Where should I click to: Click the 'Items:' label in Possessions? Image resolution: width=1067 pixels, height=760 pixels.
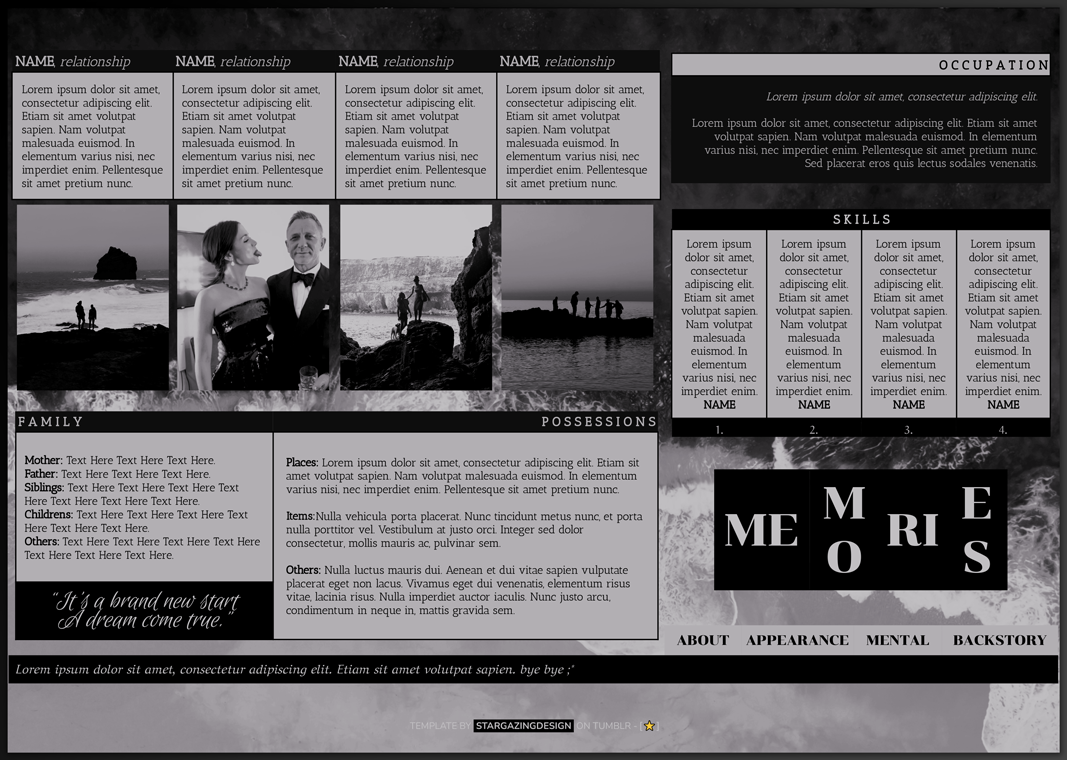point(300,516)
